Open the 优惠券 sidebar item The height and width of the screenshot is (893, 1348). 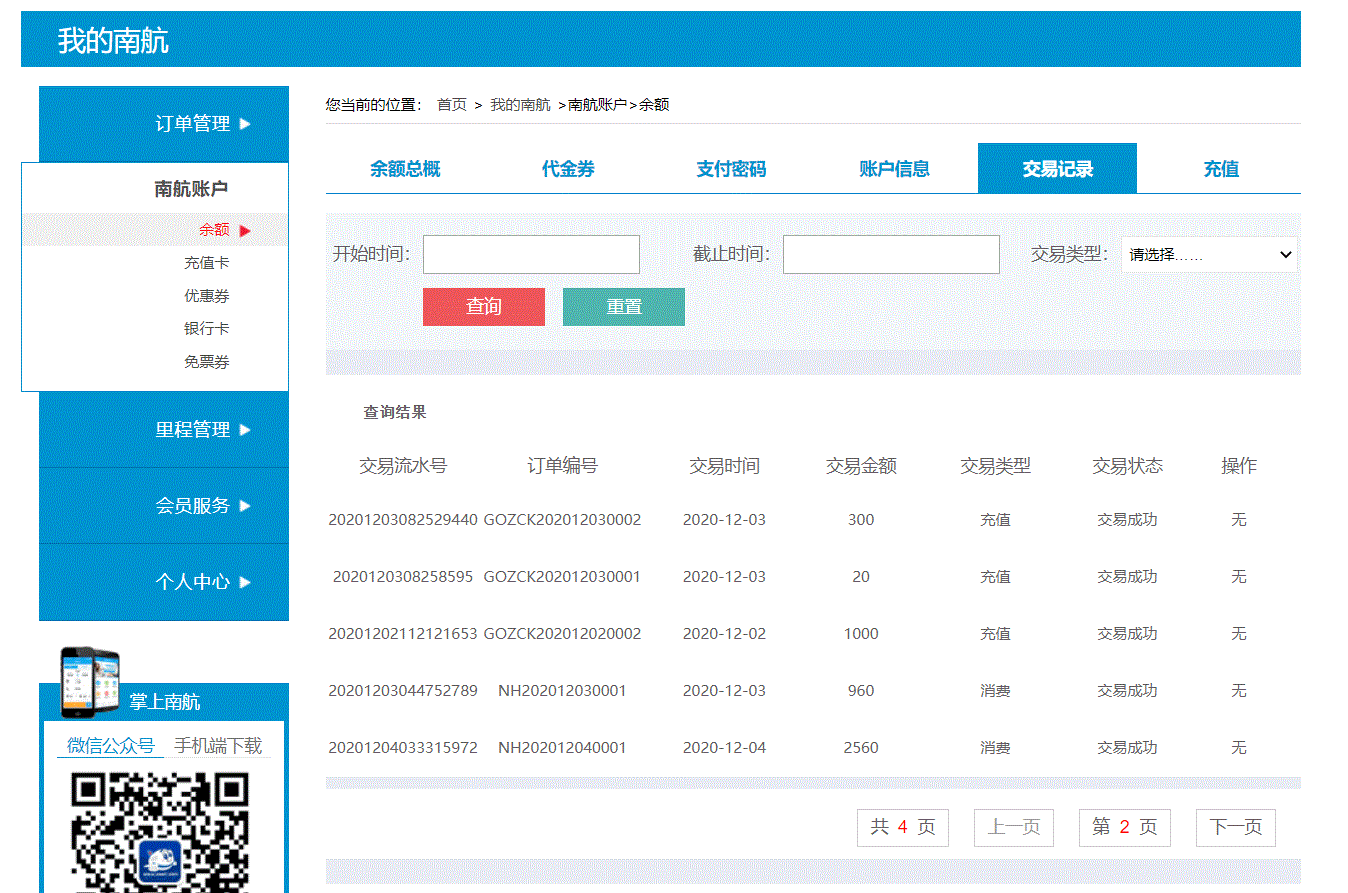(x=206, y=296)
